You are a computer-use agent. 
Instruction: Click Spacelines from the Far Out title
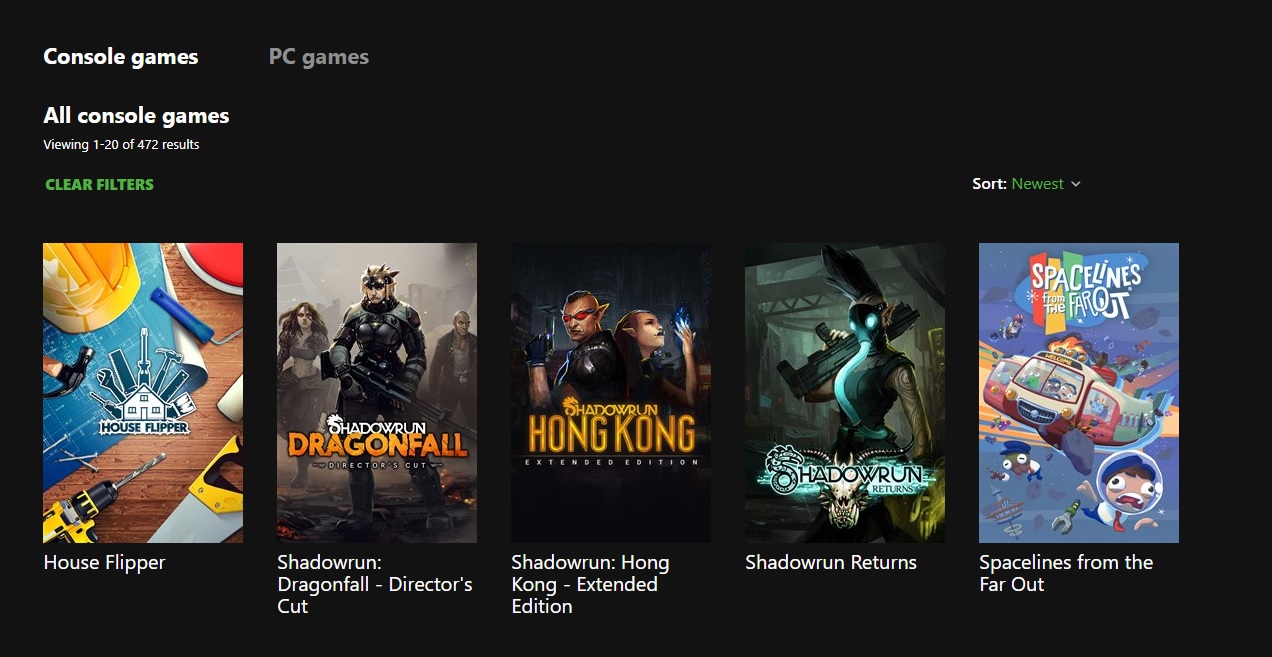point(1066,573)
